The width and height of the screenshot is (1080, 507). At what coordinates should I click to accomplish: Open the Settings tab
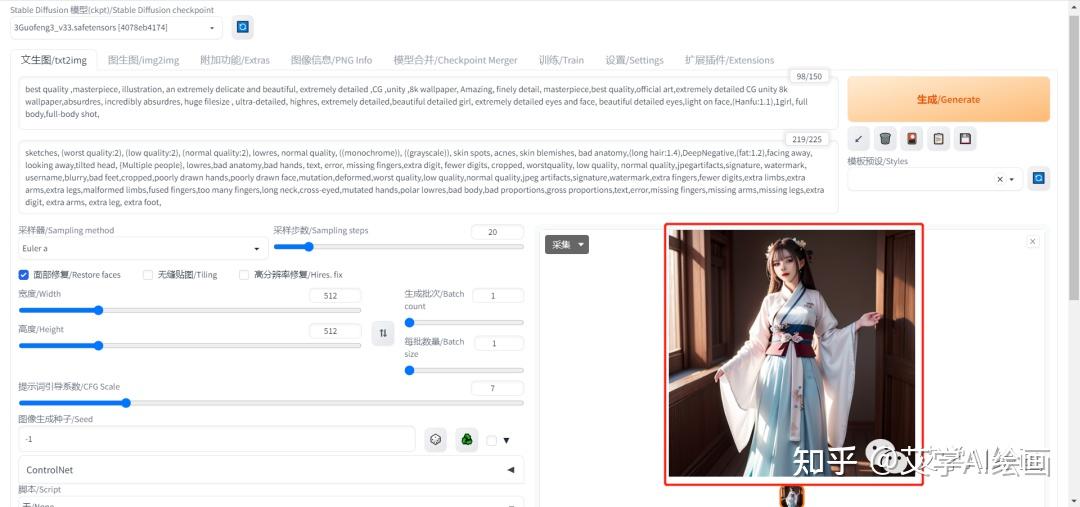click(x=634, y=60)
